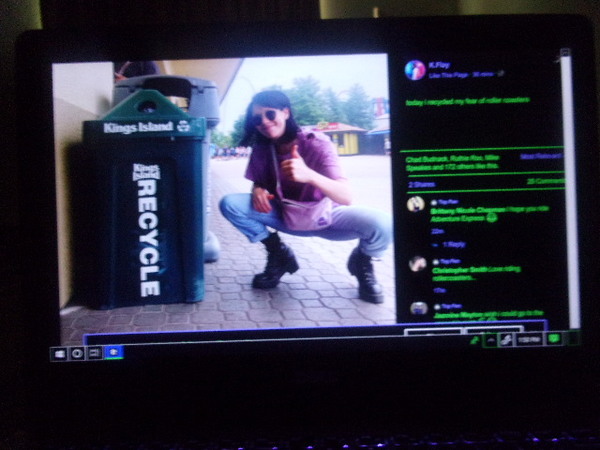Click the K.Flay page name link
This screenshot has width=600, height=450.
[x=441, y=64]
